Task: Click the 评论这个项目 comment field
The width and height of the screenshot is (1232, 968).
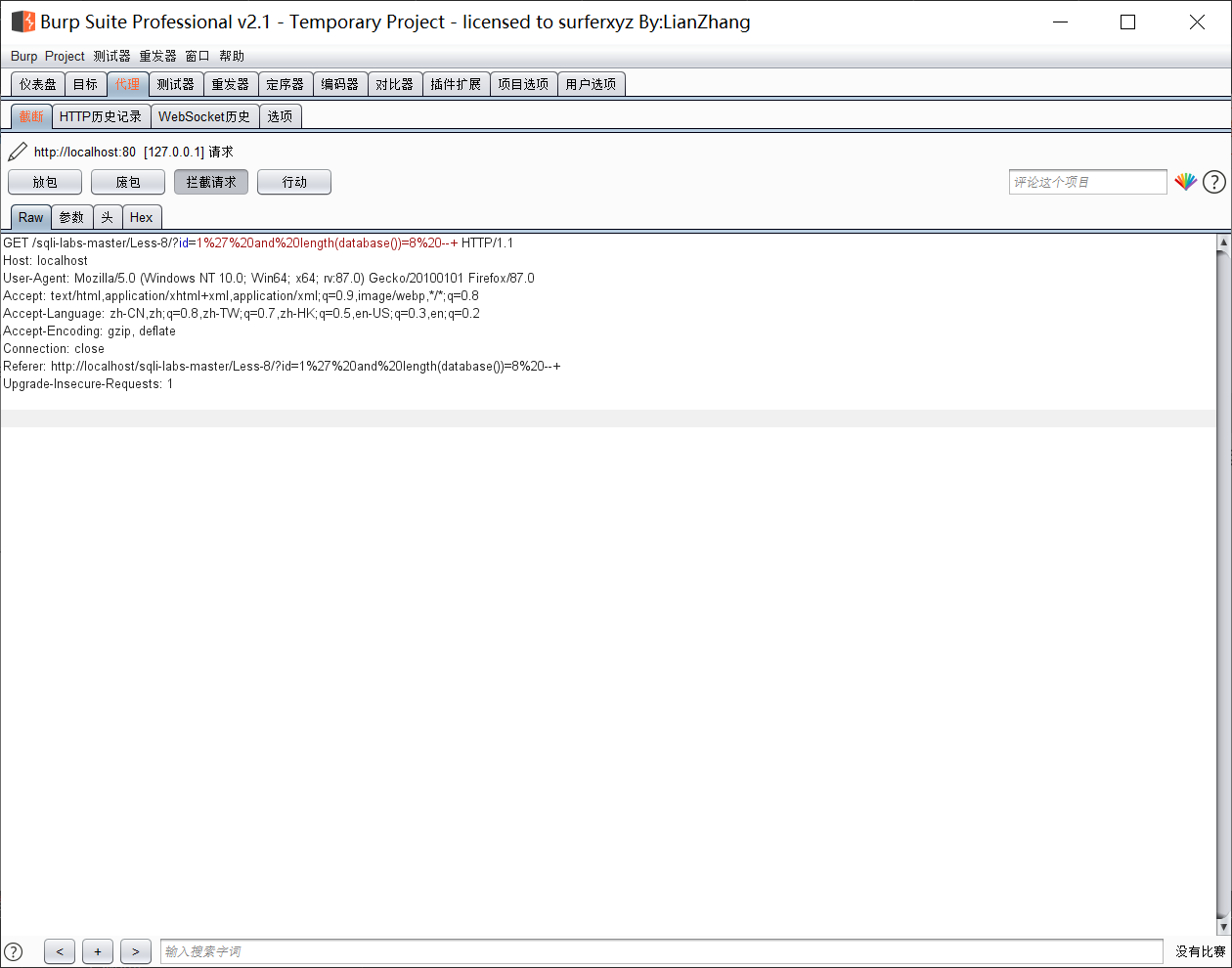Action: coord(1087,182)
